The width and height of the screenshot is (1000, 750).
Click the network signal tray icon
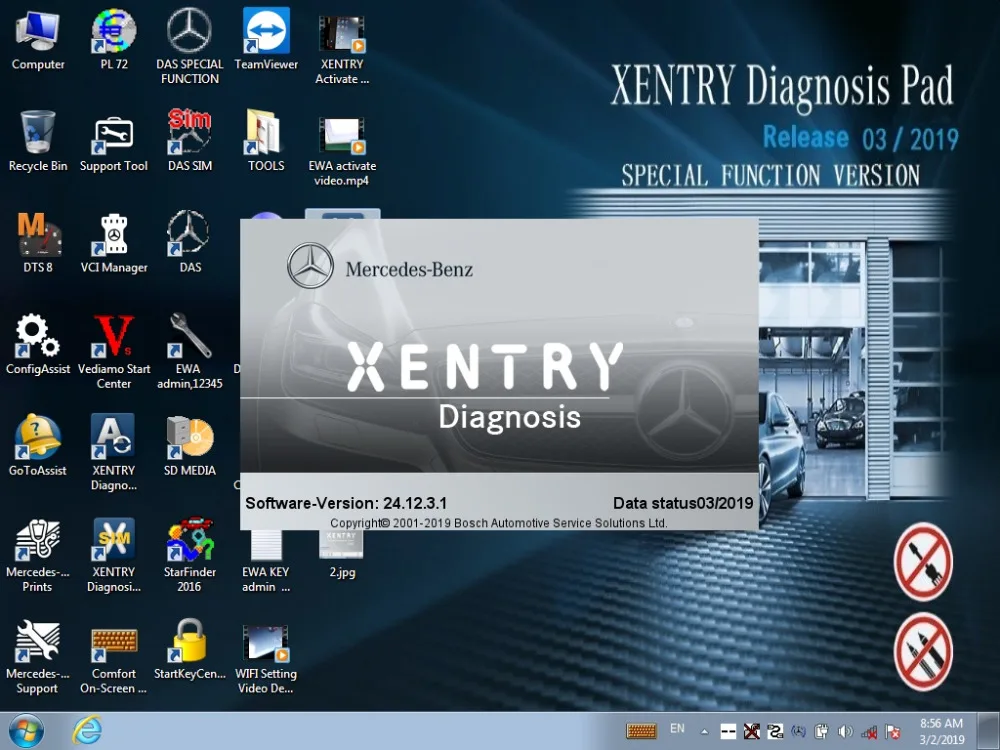(x=869, y=732)
